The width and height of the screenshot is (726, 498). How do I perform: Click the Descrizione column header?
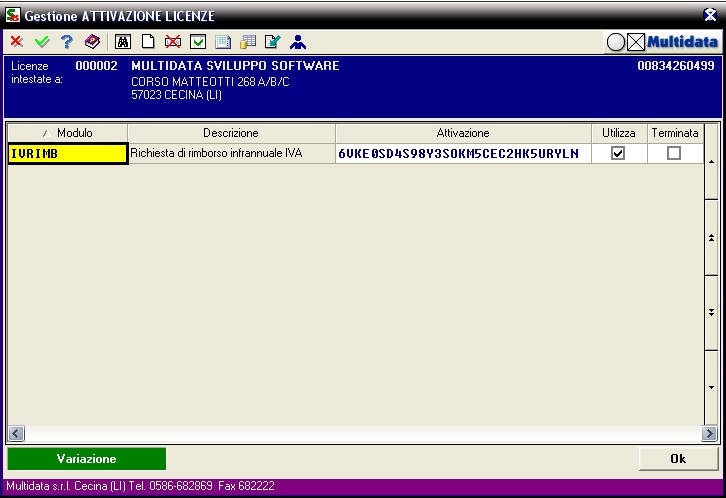click(231, 133)
